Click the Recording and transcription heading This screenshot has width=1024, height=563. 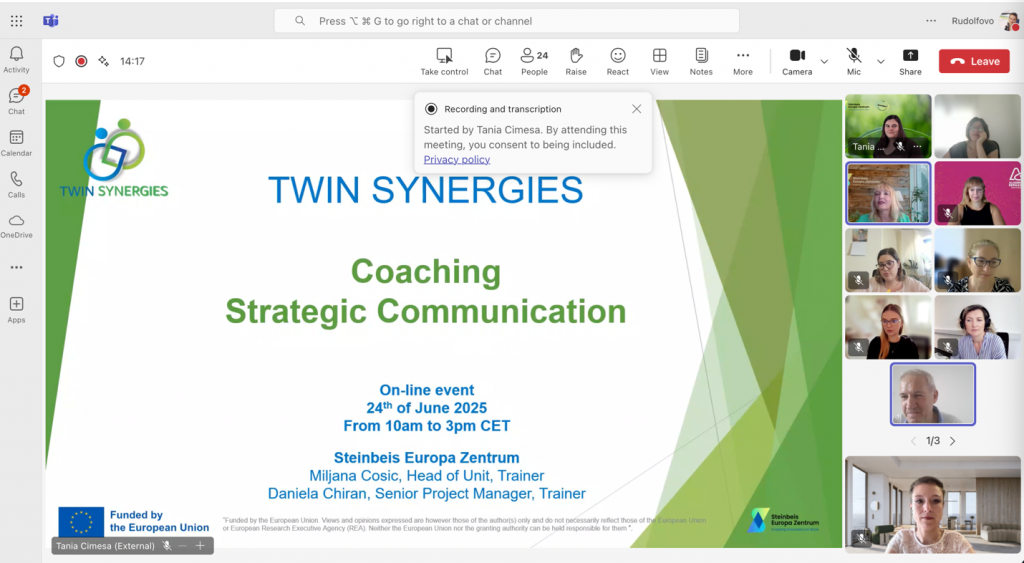(503, 109)
